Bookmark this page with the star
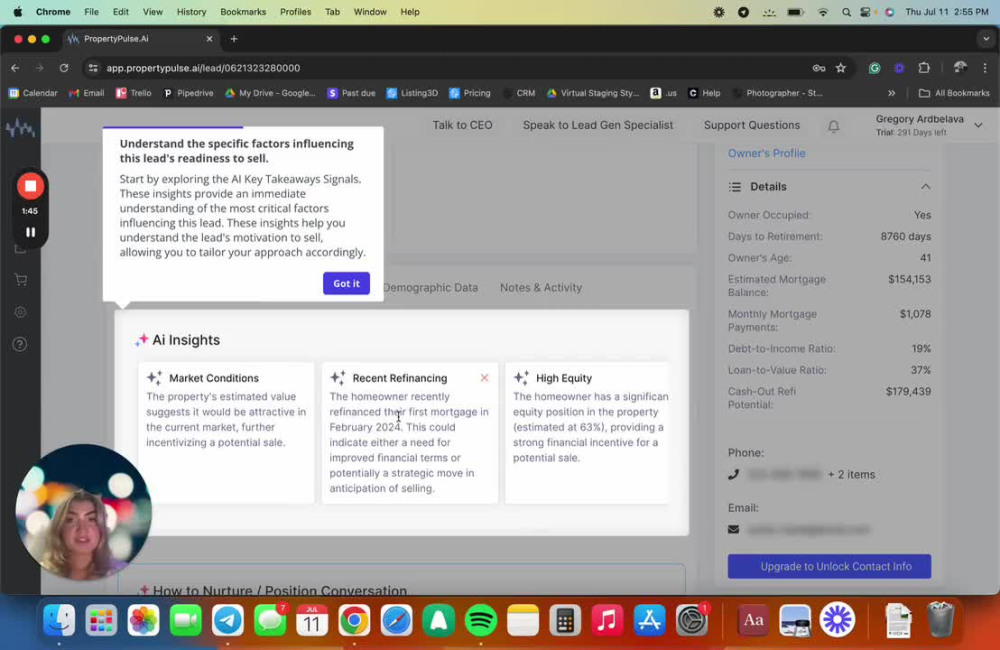 coord(841,68)
